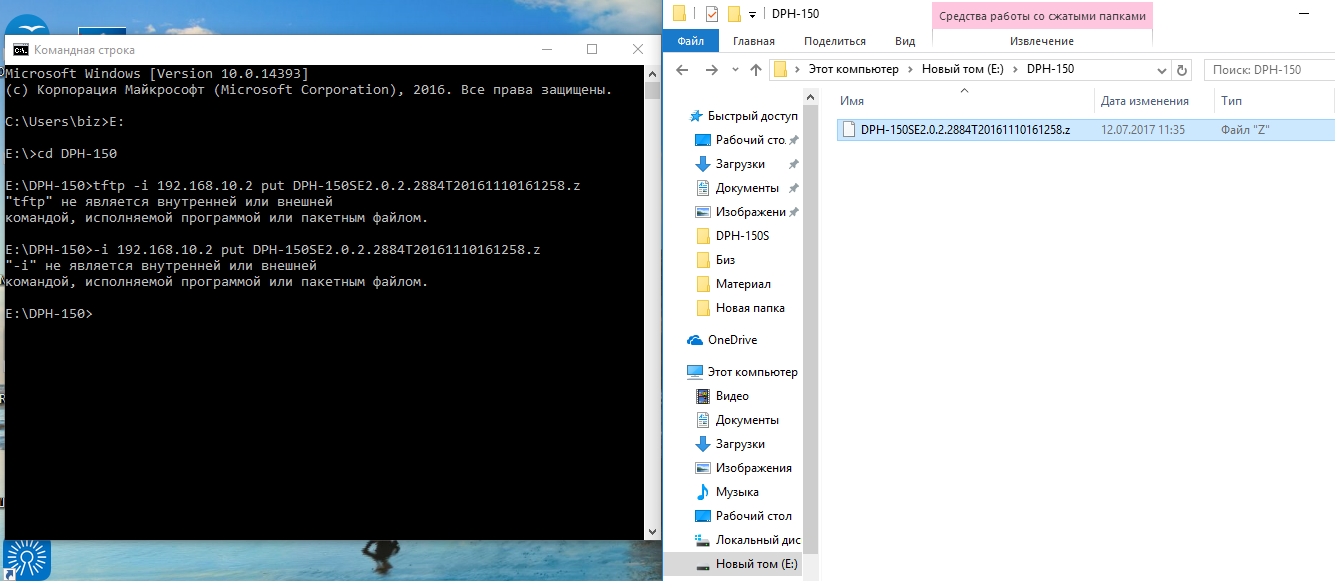1335x581 pixels.
Task: Click the Back navigation arrow in Explorer
Action: click(x=682, y=70)
